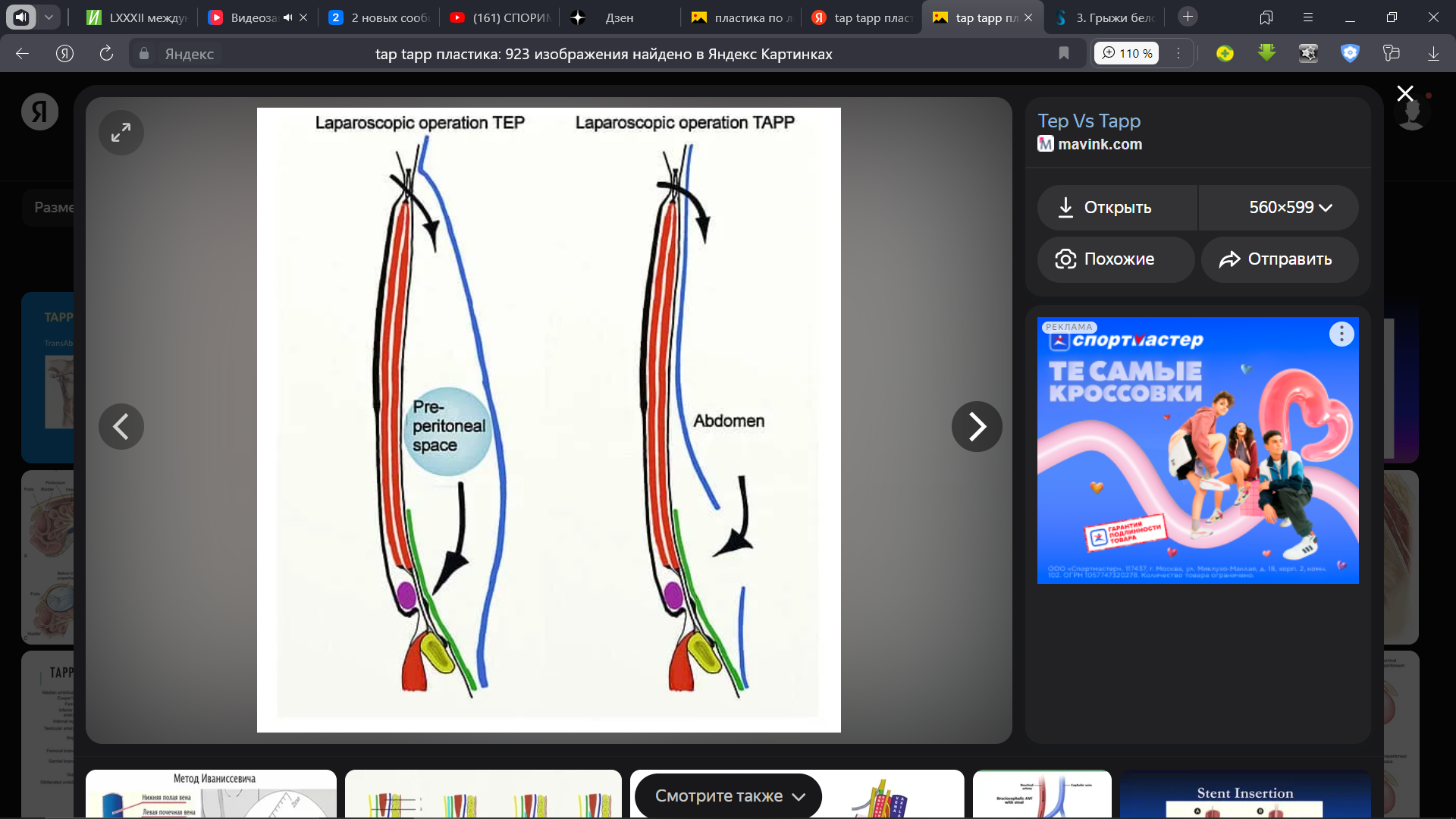The width and height of the screenshot is (1456, 819).
Task: Mute audio on the Видеоза tab
Action: (288, 17)
